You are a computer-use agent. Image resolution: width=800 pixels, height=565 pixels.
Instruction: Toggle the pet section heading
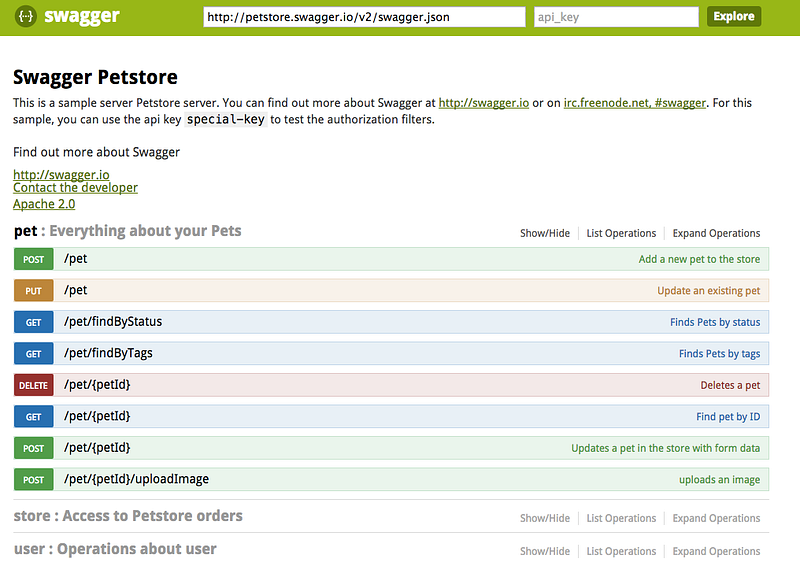[x=128, y=231]
